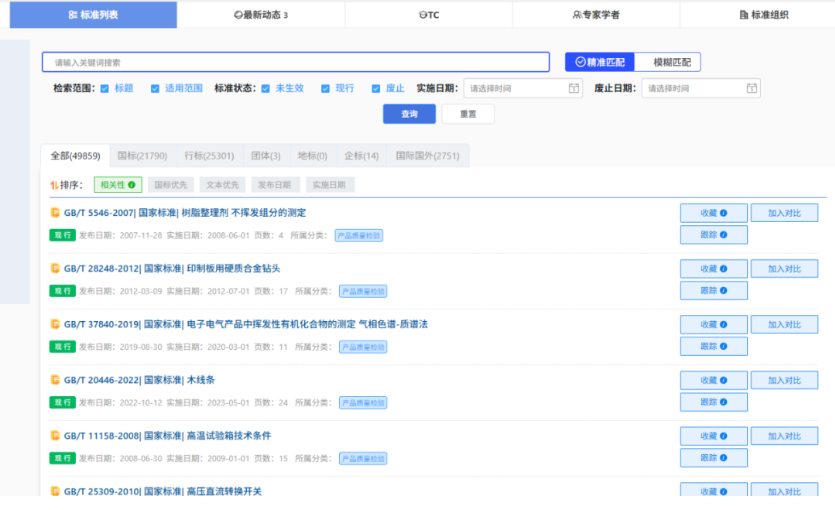This screenshot has height=510, width=835.
Task: Open GB/T 11158-2008 高温试验箱技术条件 link
Action: coord(167,436)
